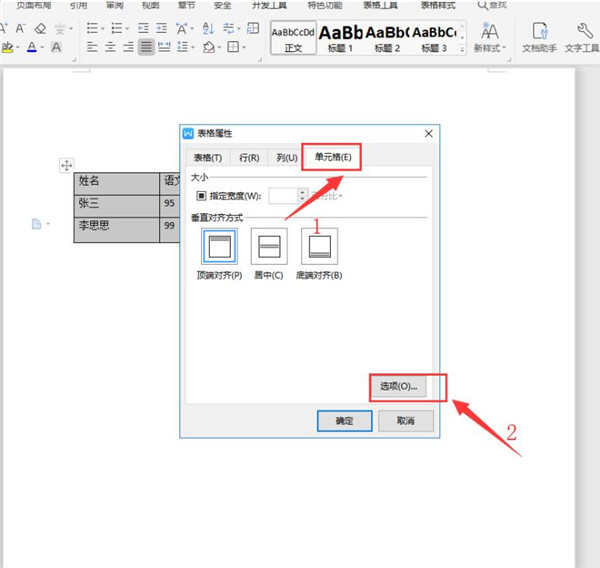Choose the 居中 vertical center alignment option
Screen dimensions: 600x568
269,246
